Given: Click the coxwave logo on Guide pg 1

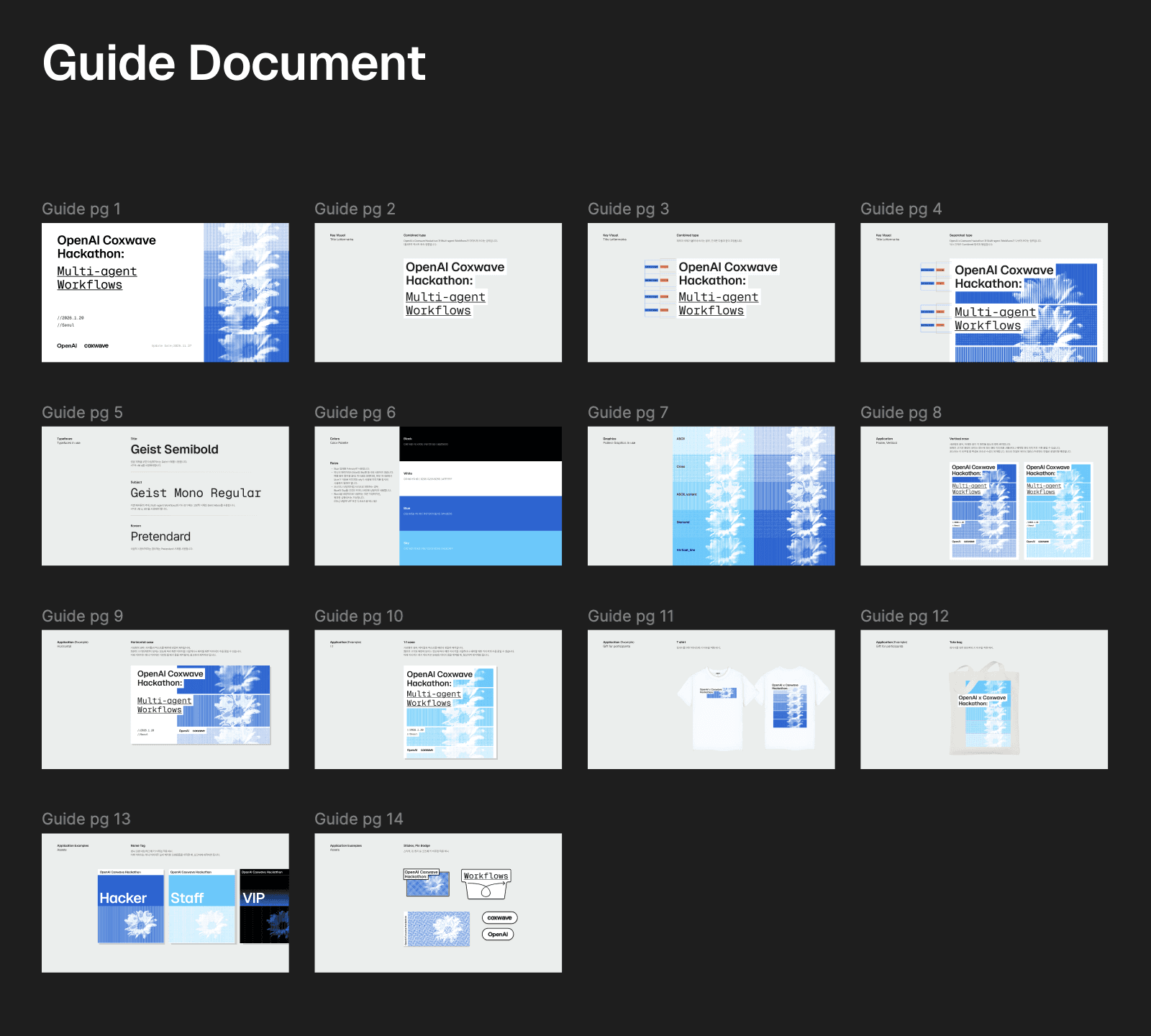Looking at the screenshot, I should tap(96, 346).
